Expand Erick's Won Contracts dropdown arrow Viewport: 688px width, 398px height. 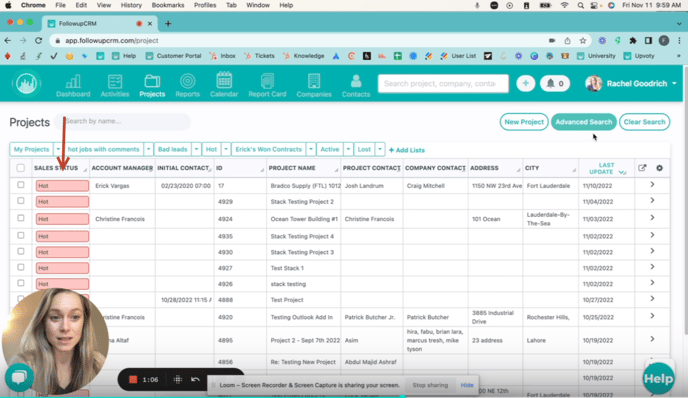point(311,149)
